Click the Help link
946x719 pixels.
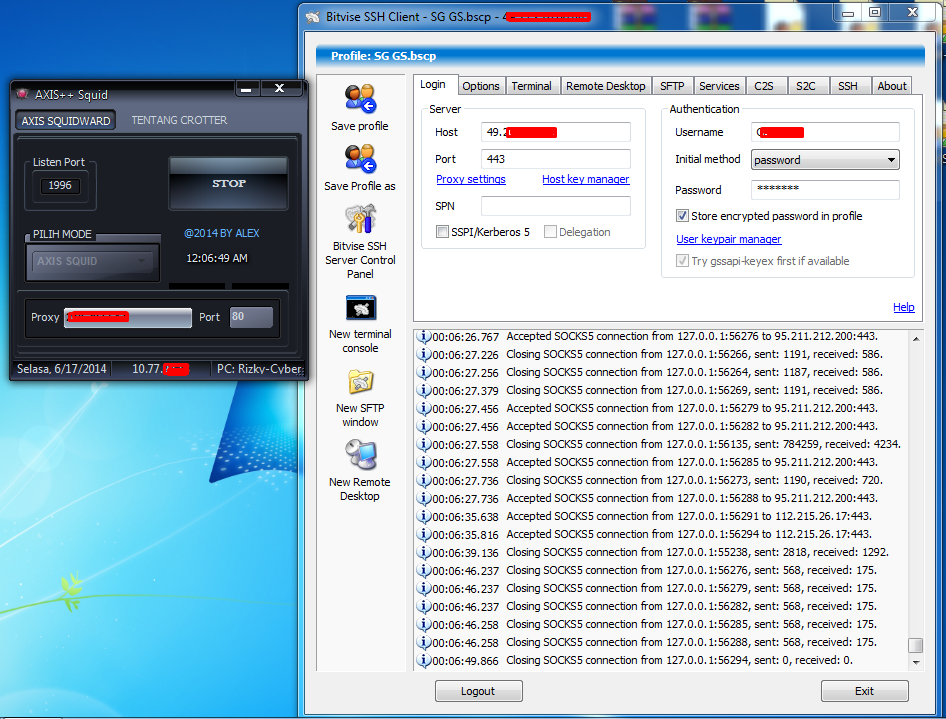click(x=903, y=307)
